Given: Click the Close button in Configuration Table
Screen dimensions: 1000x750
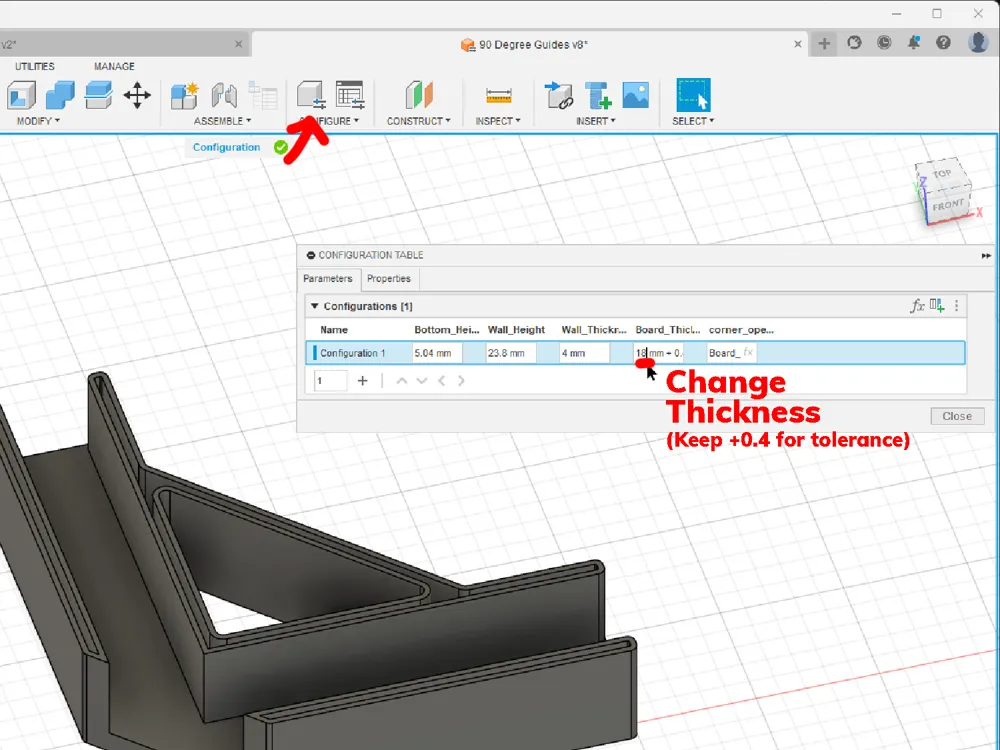Looking at the screenshot, I should pyautogui.click(x=957, y=416).
